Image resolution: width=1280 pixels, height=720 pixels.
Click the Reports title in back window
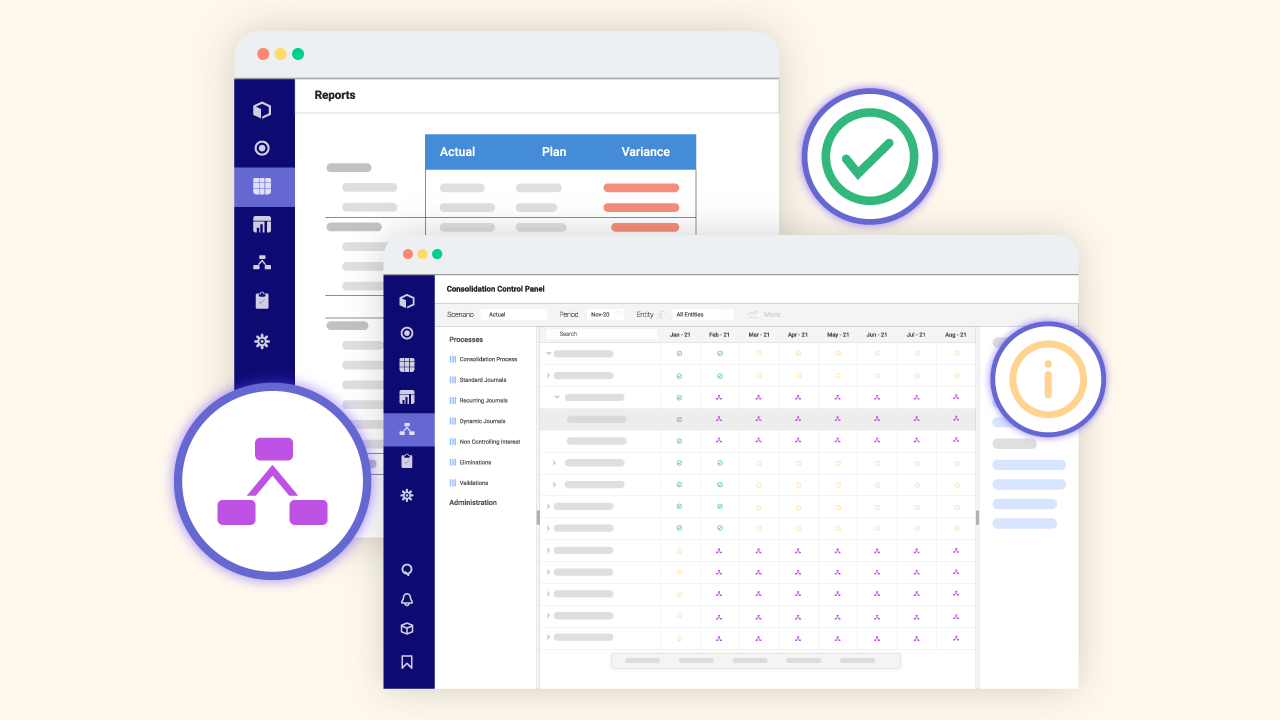(335, 95)
